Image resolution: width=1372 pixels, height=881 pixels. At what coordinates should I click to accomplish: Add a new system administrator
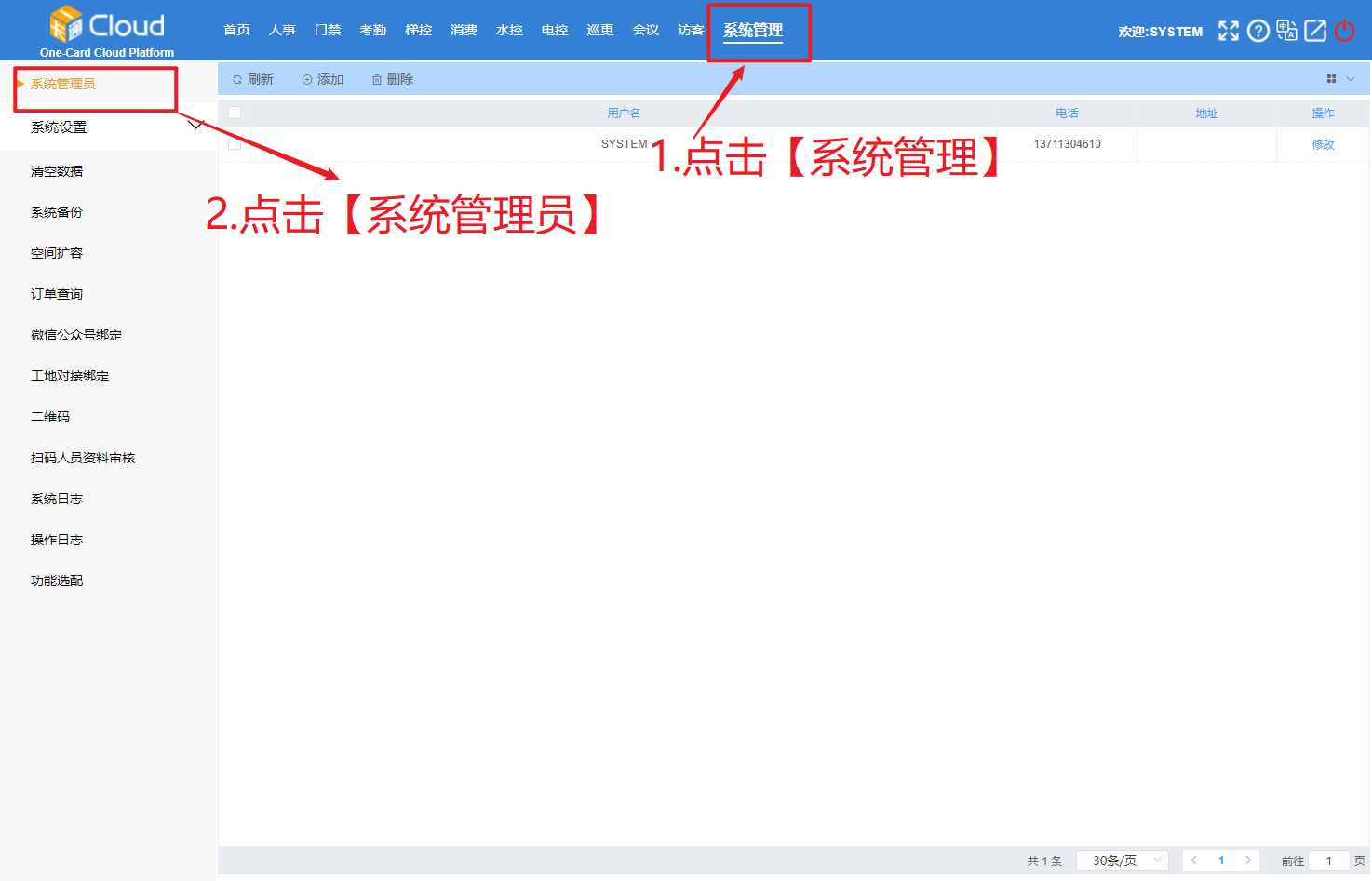322,79
